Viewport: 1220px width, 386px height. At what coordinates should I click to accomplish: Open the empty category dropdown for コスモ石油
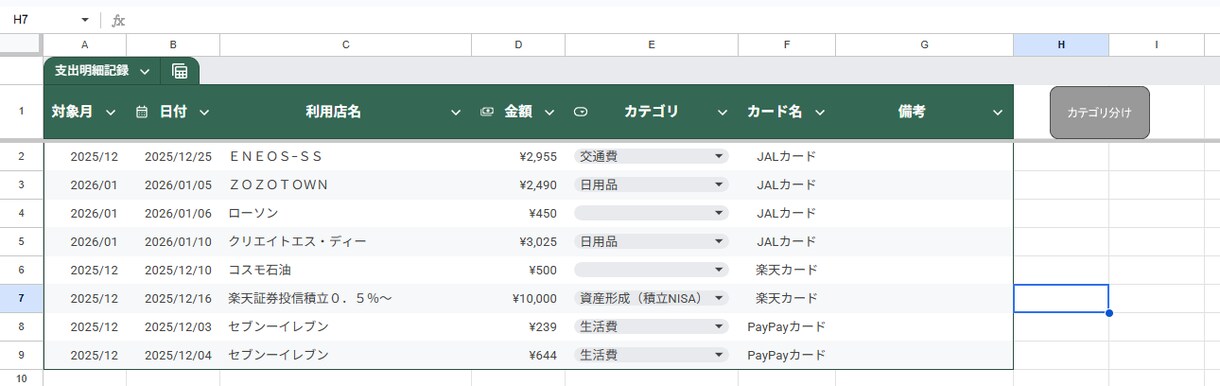(x=718, y=270)
